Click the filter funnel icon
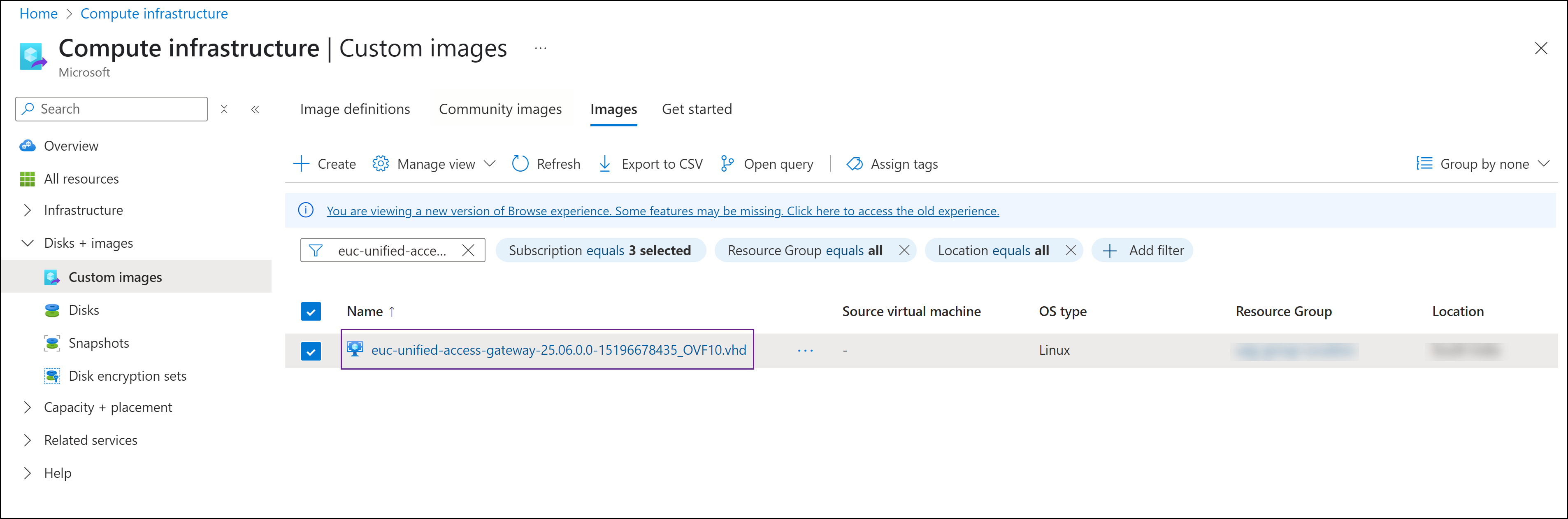Viewport: 1568px width, 519px height. [x=315, y=250]
